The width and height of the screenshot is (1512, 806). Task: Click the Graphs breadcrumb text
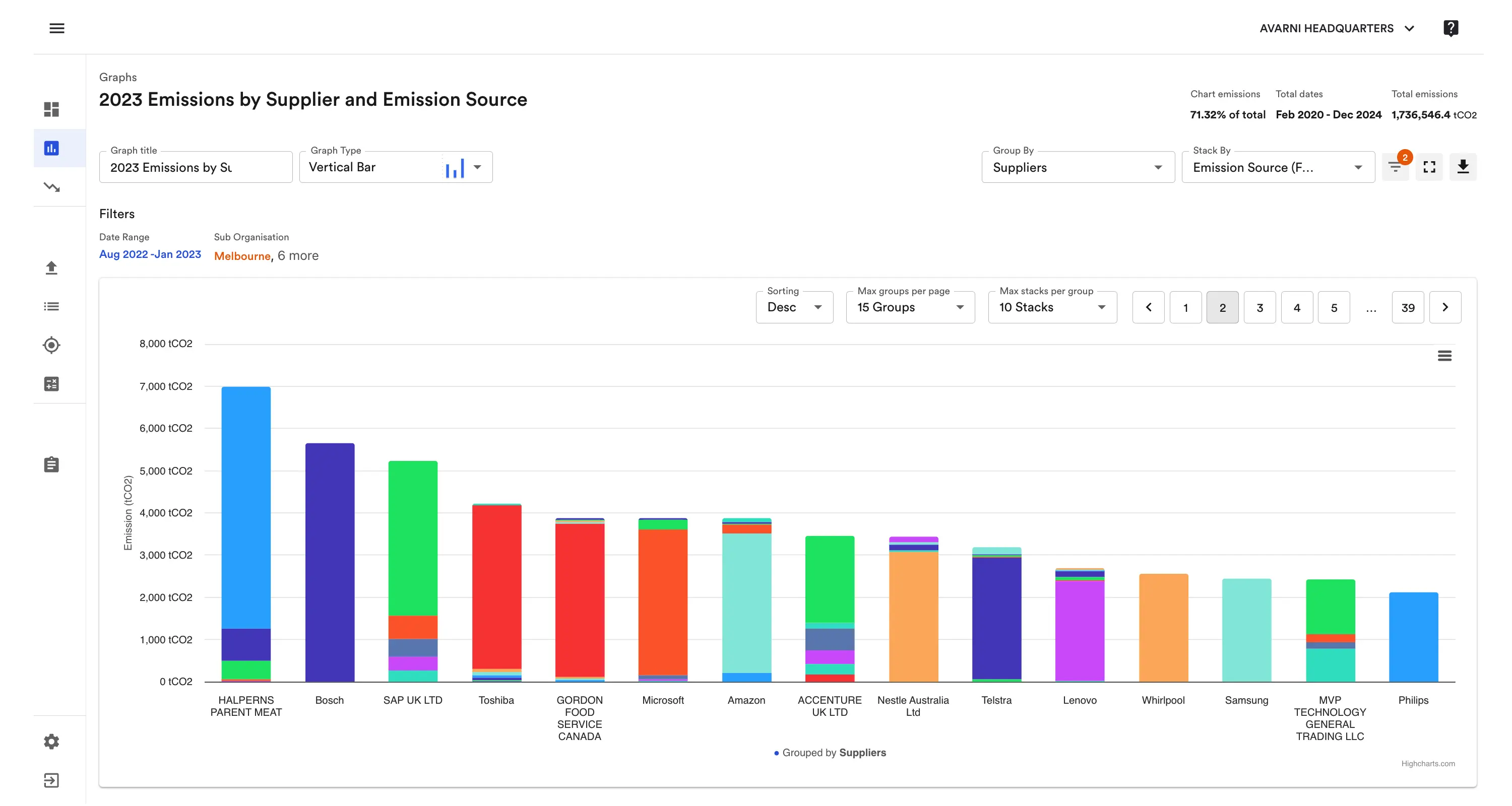(x=118, y=78)
